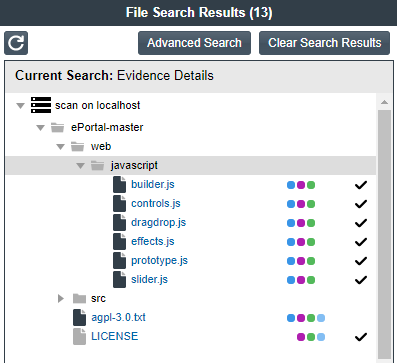Image resolution: width=397 pixels, height=363 pixels.
Task: Click the blue dot on effects.js
Action: (291, 242)
